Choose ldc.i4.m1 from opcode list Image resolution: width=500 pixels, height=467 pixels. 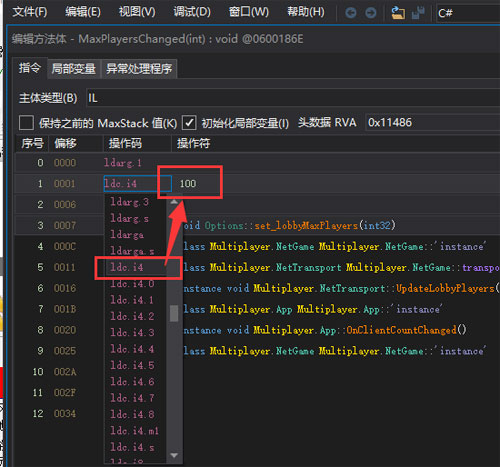(x=134, y=431)
